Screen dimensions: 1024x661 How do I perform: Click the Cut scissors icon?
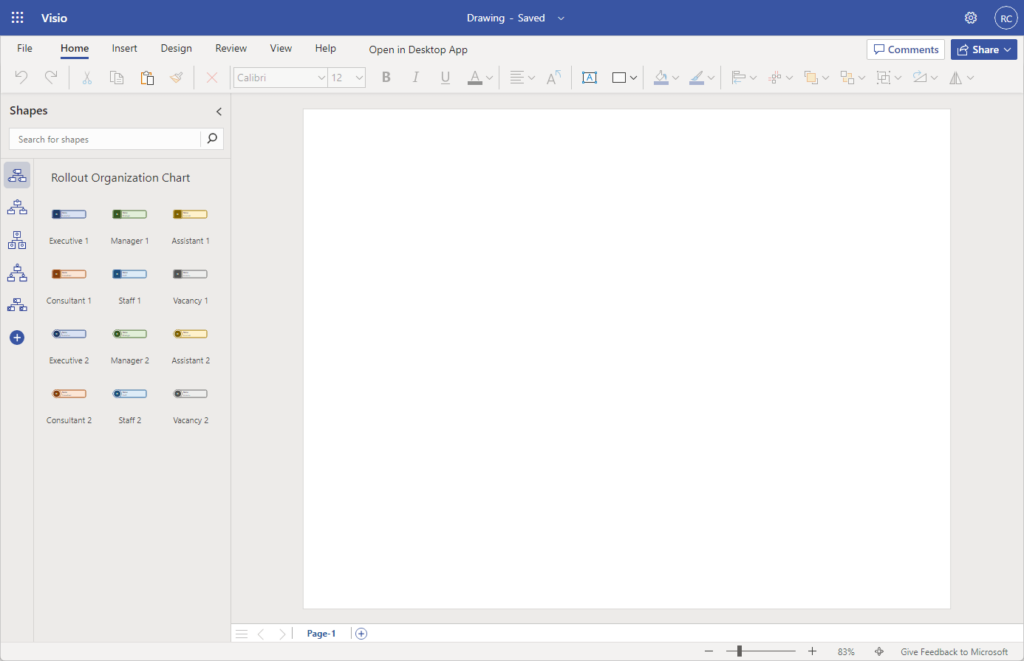coord(86,78)
